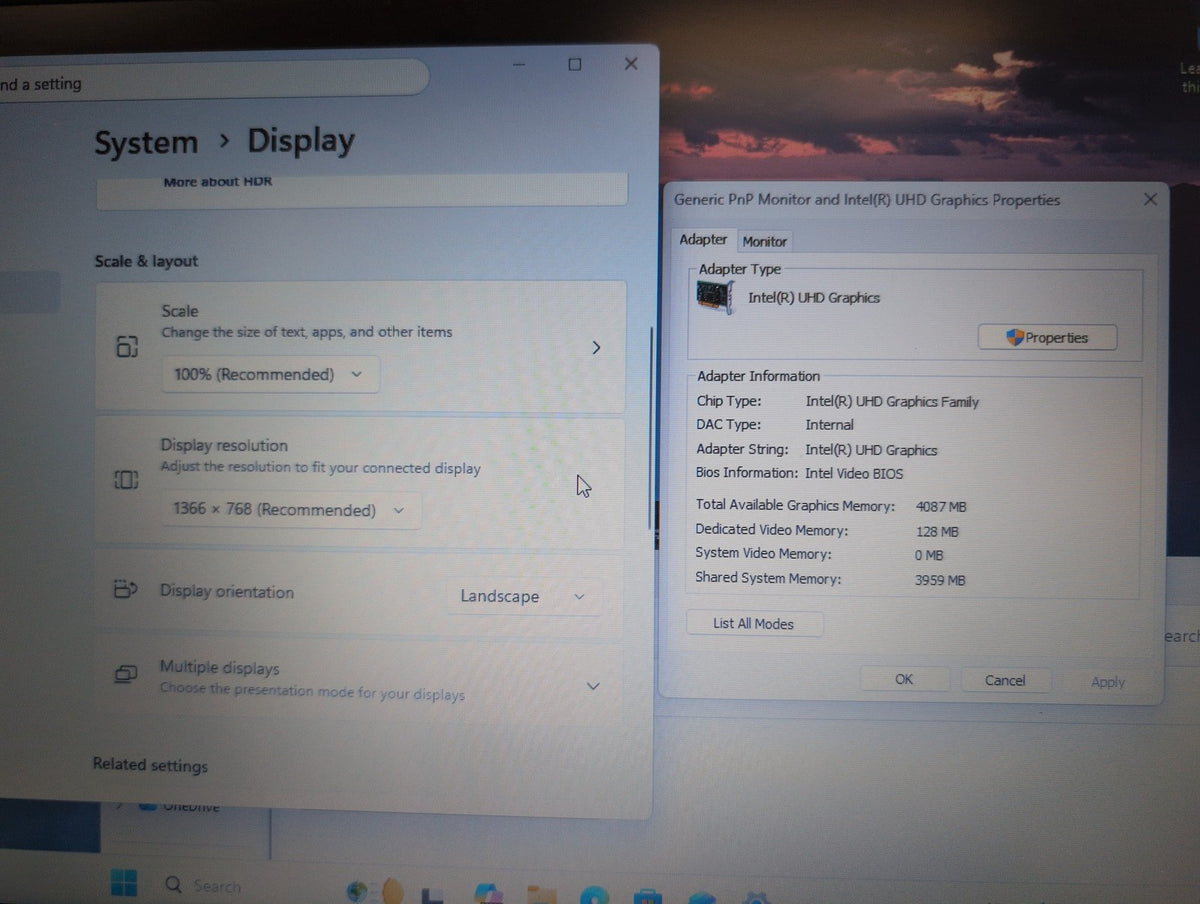Viewport: 1200px width, 904px height.
Task: Click the 'Intel Video BIOS' text
Action: (854, 473)
